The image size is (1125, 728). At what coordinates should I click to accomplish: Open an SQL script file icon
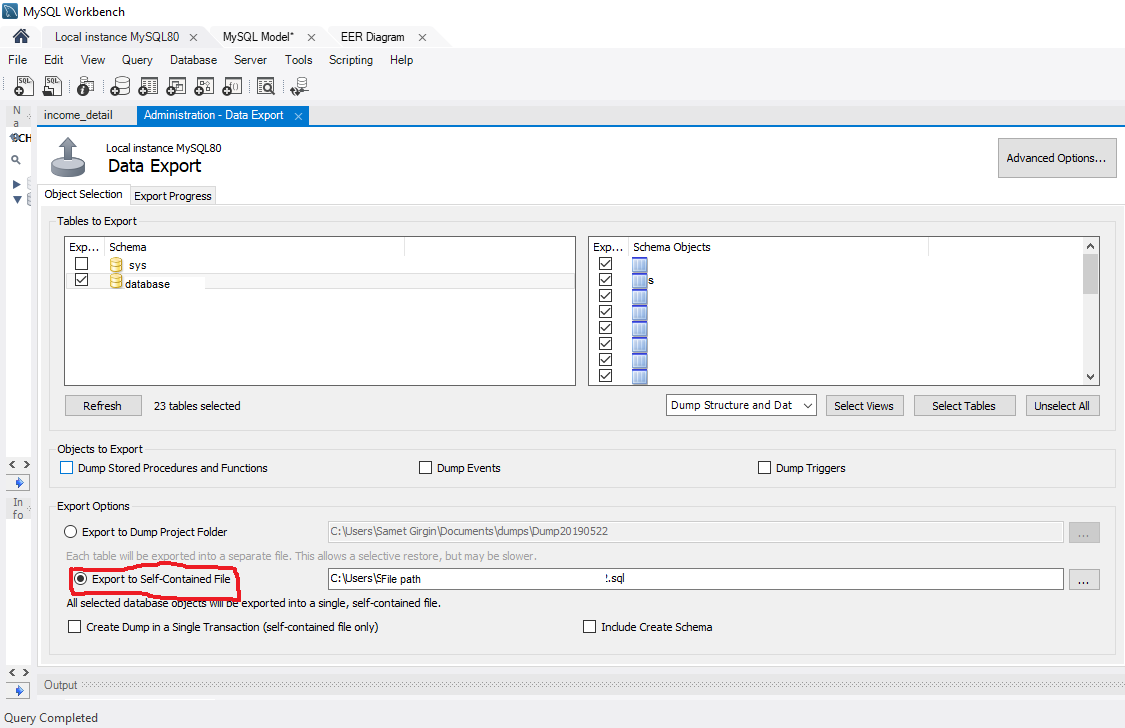tap(52, 86)
